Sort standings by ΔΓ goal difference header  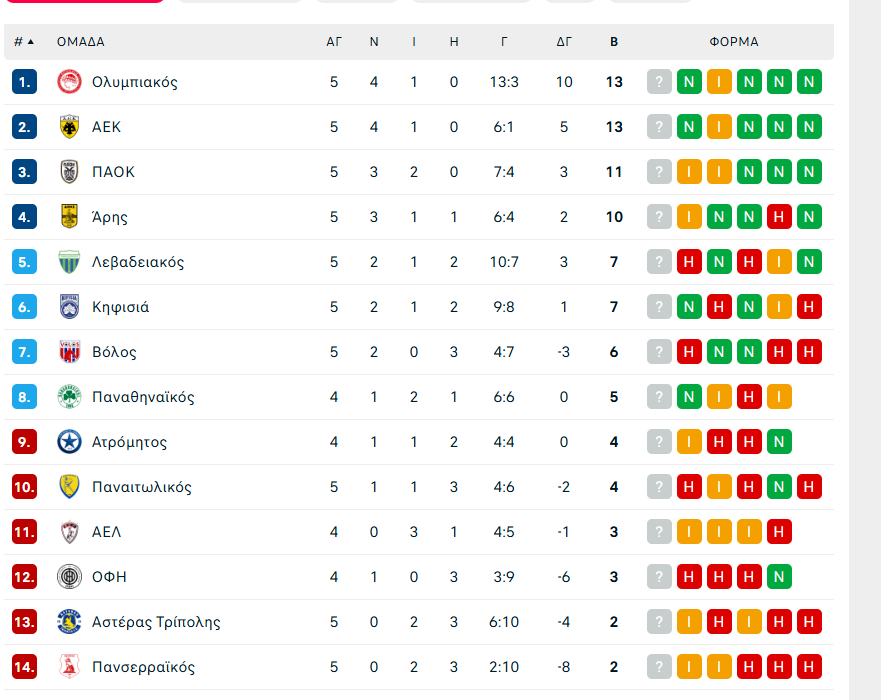pyautogui.click(x=564, y=42)
